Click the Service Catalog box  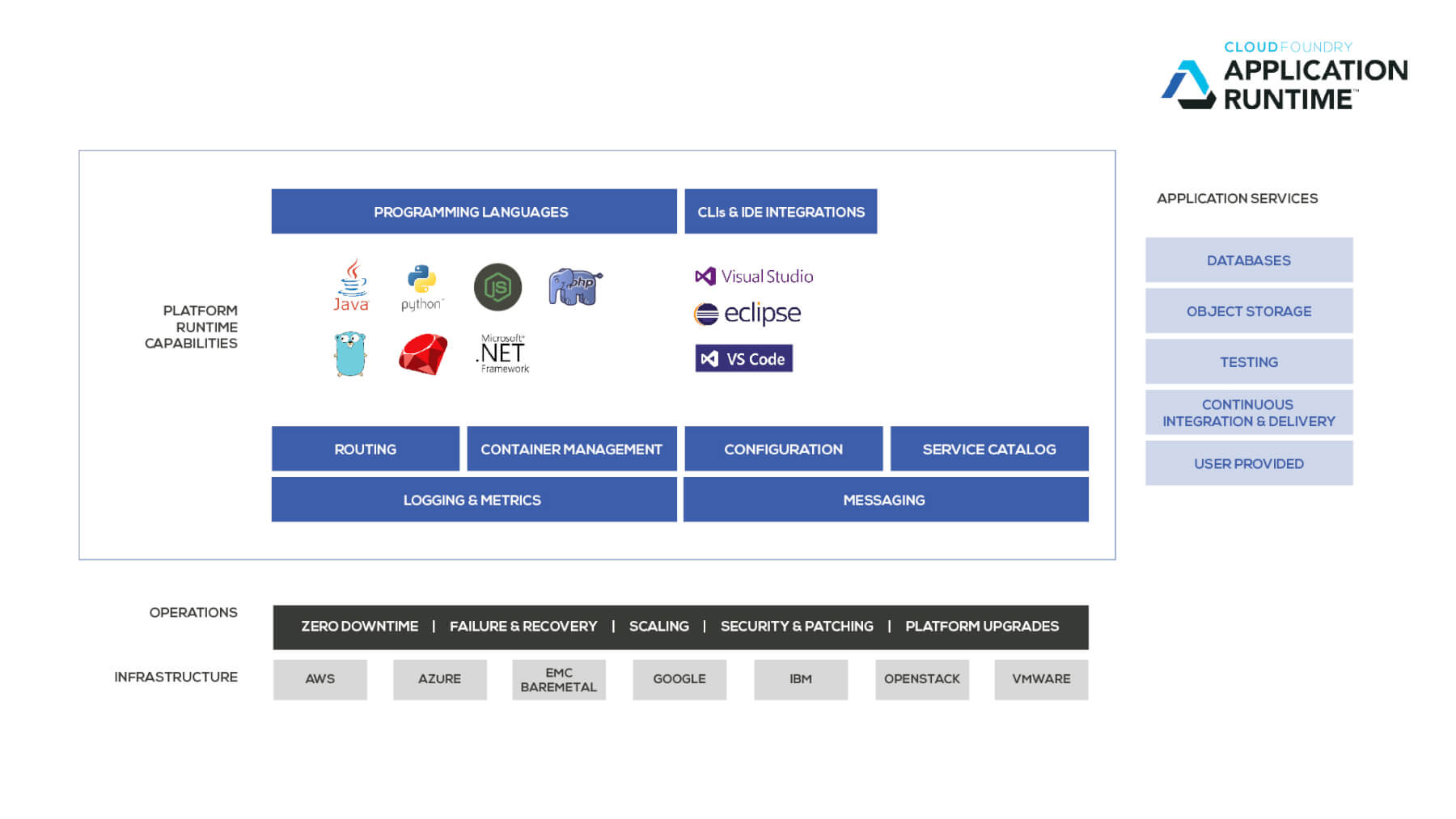988,449
